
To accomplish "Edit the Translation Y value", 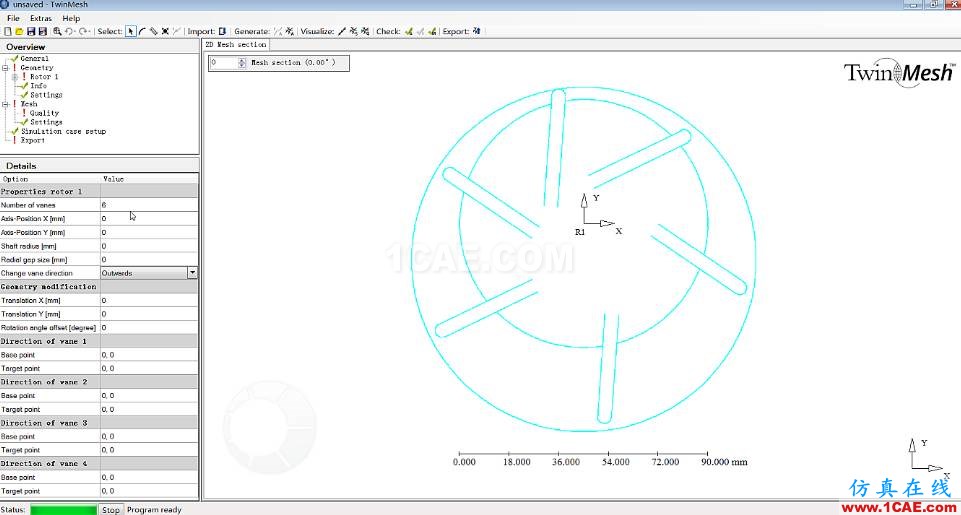I will point(149,314).
